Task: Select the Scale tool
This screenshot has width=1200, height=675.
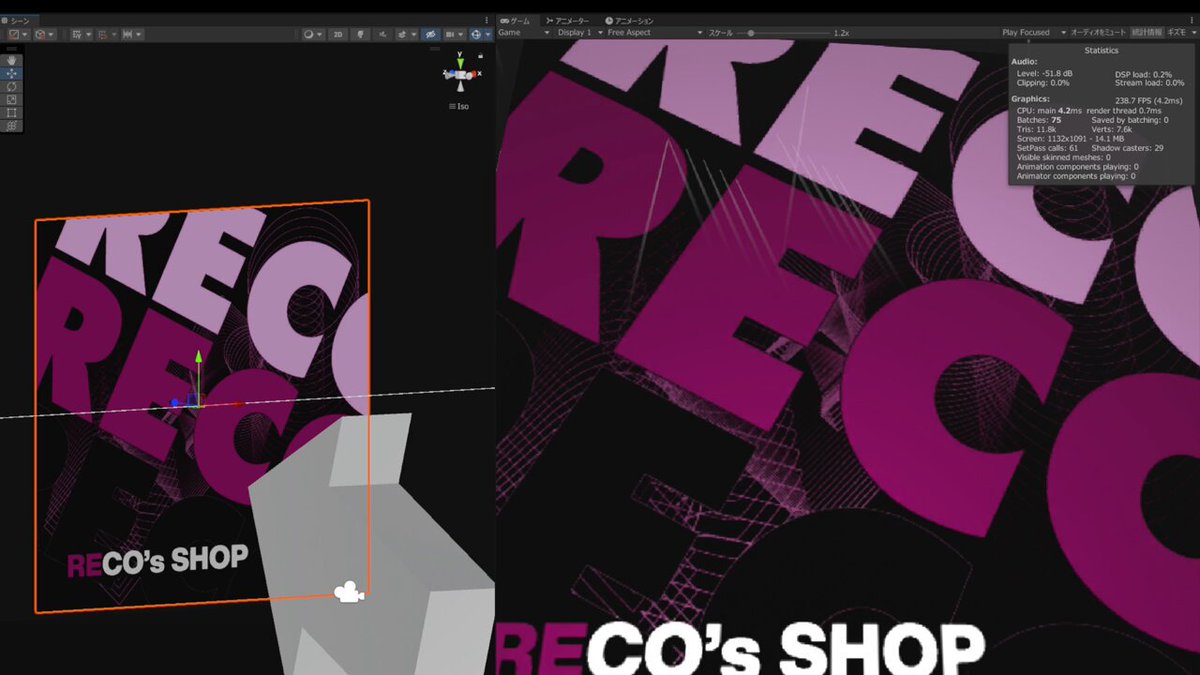Action: [x=12, y=99]
